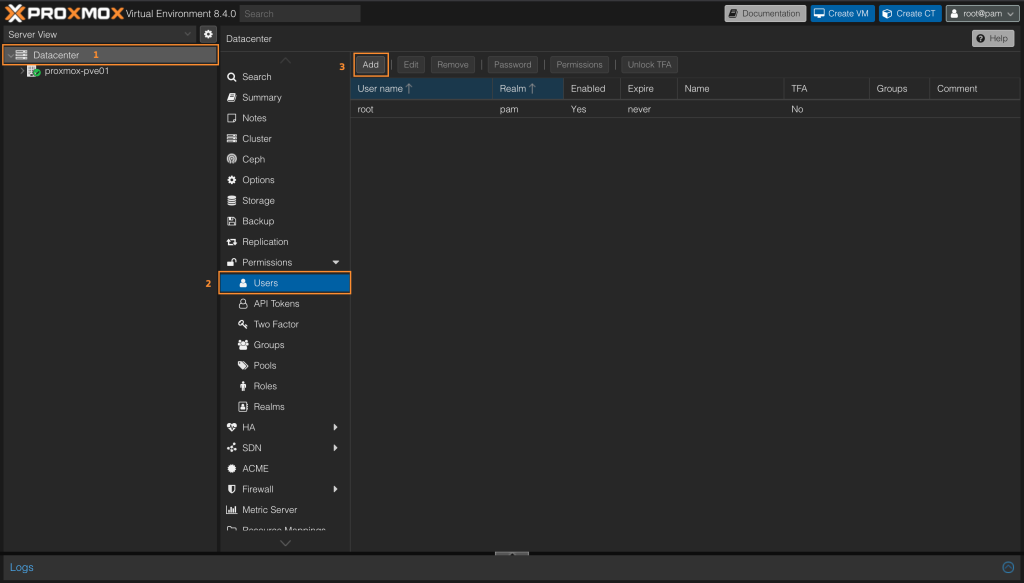Select API Tokens menu item
Image resolution: width=1024 pixels, height=583 pixels.
pyautogui.click(x=276, y=304)
